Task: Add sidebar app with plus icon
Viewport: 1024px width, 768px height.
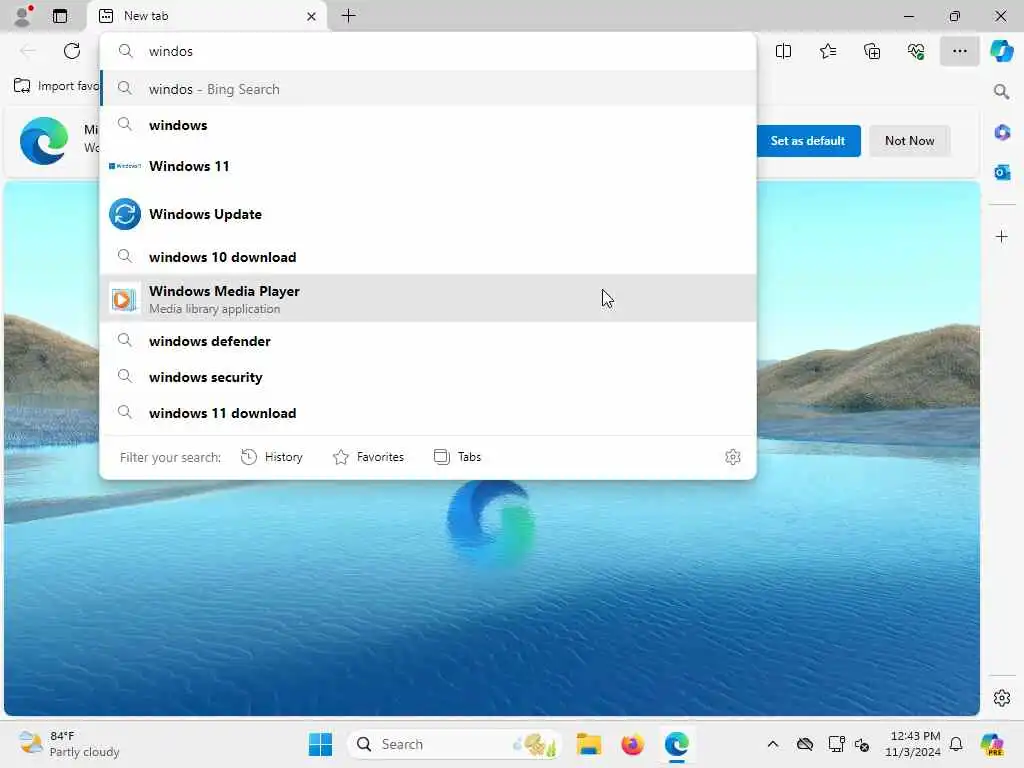Action: click(x=1002, y=236)
